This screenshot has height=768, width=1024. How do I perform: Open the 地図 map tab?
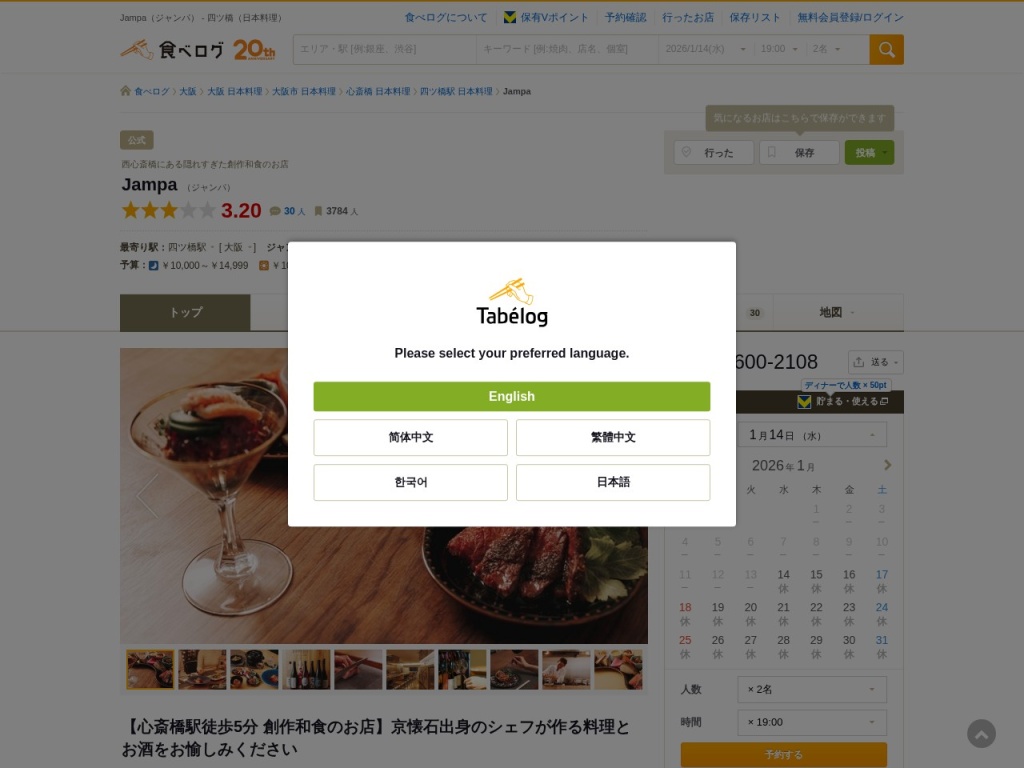[838, 312]
